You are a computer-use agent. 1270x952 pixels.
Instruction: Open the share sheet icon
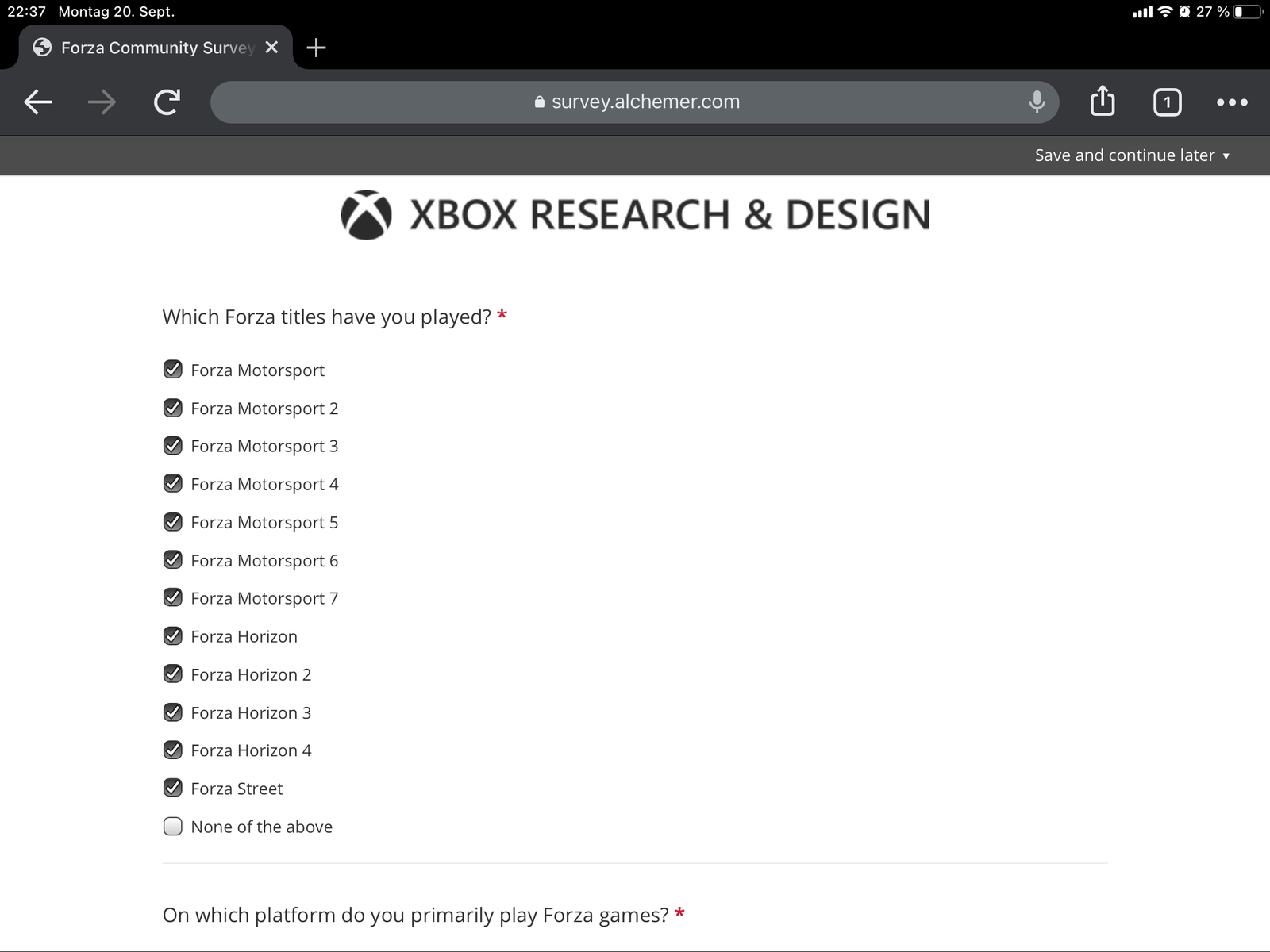tap(1103, 101)
